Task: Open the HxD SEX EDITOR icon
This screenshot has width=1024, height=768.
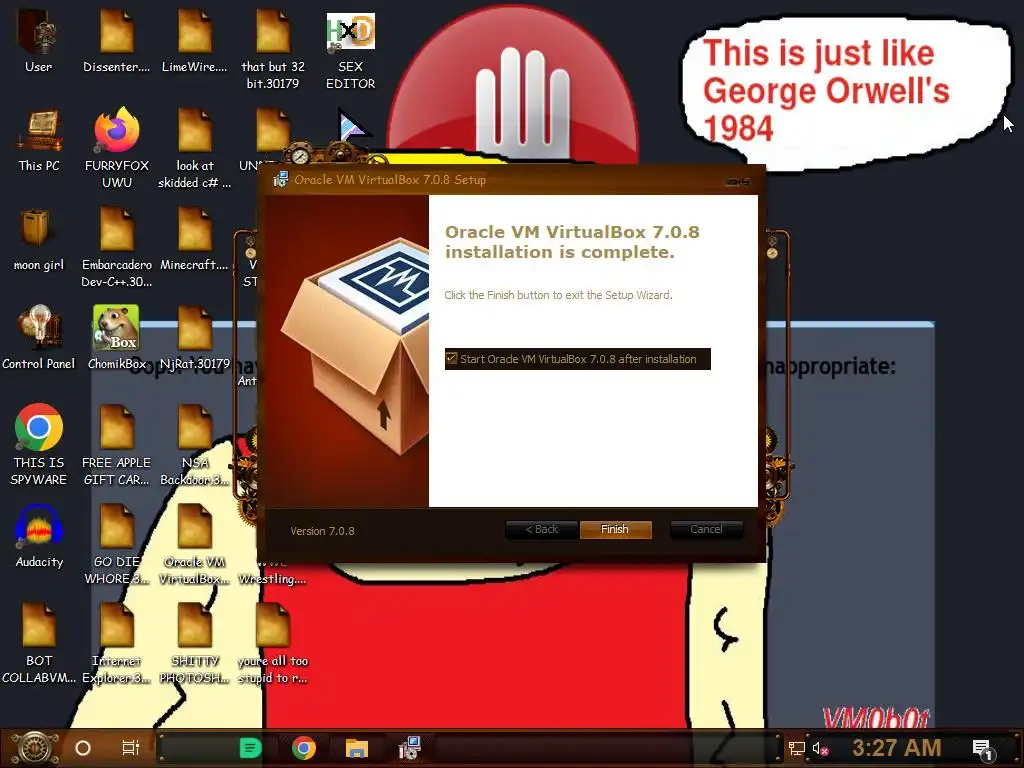Action: click(351, 51)
